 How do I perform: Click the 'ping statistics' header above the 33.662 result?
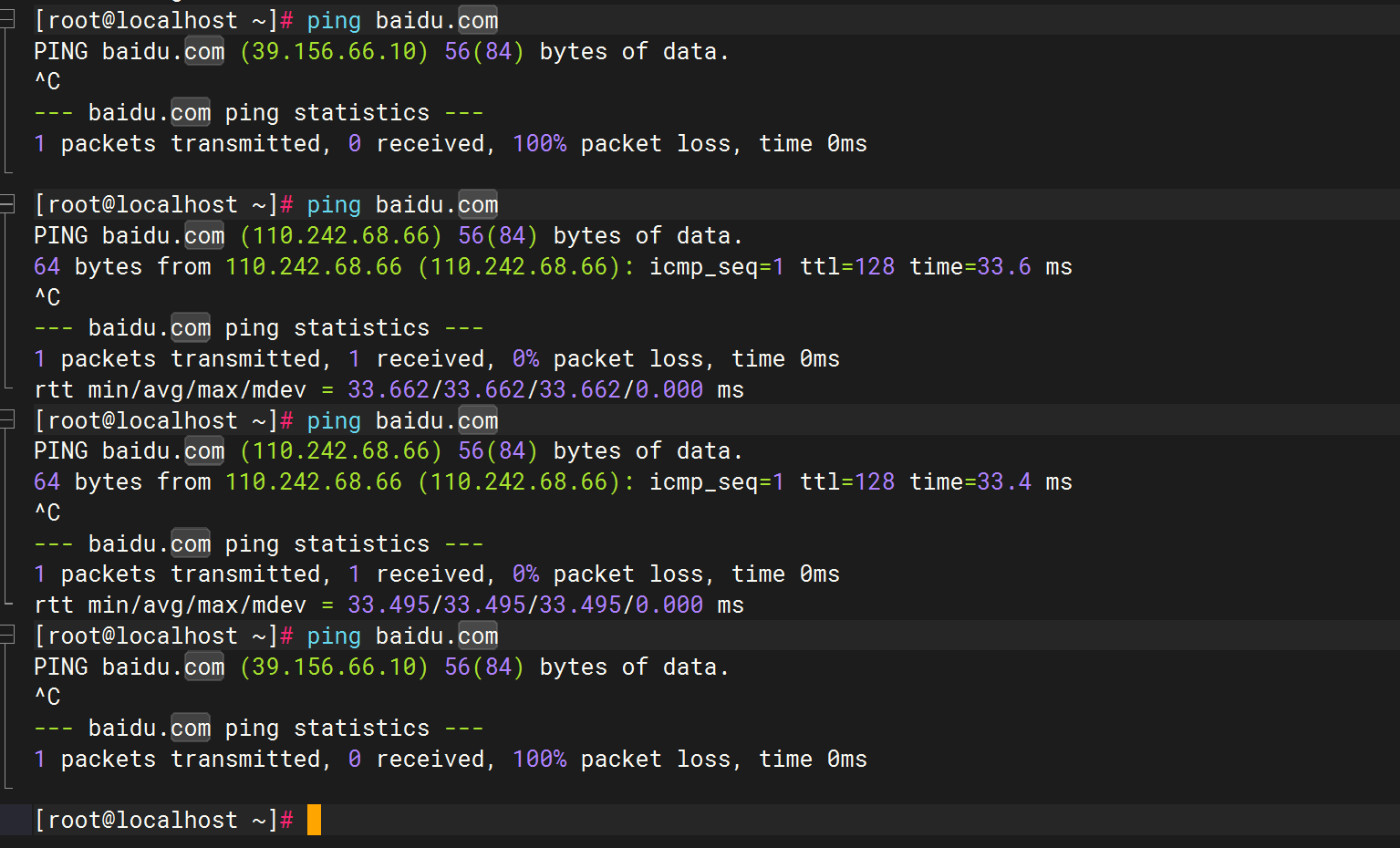[259, 327]
